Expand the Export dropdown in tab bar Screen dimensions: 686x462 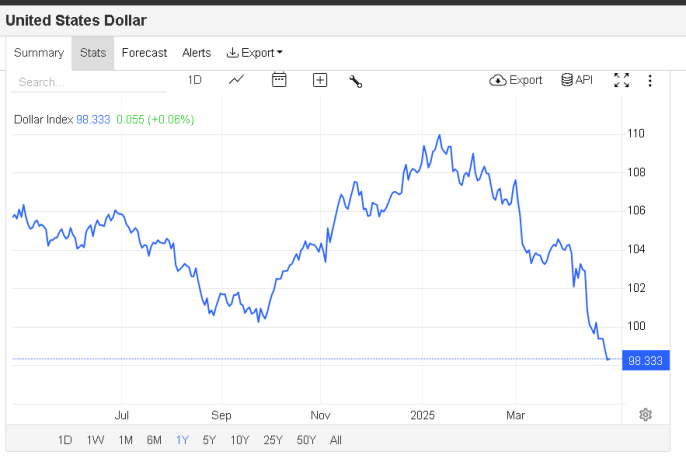pyautogui.click(x=255, y=53)
